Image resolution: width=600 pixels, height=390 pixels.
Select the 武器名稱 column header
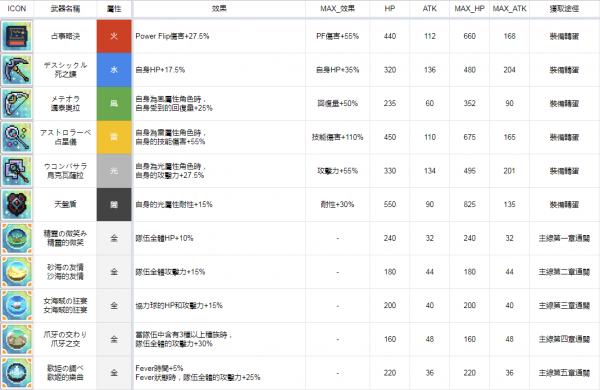[65, 8]
